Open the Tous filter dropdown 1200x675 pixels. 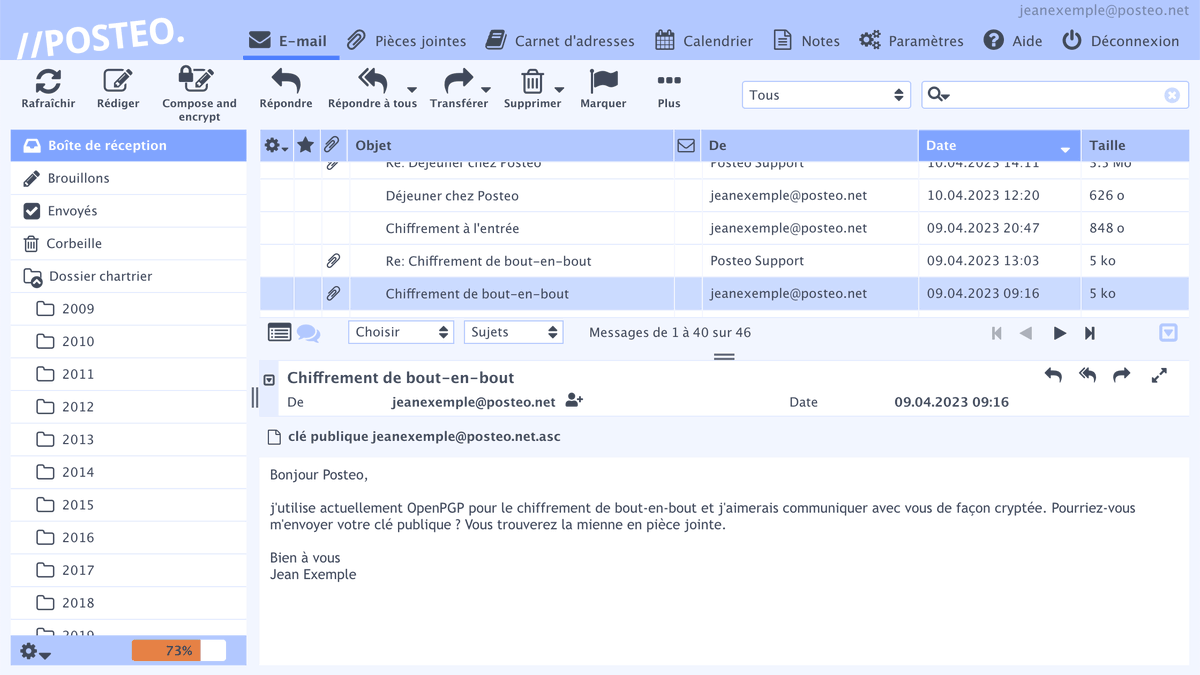[x=826, y=95]
